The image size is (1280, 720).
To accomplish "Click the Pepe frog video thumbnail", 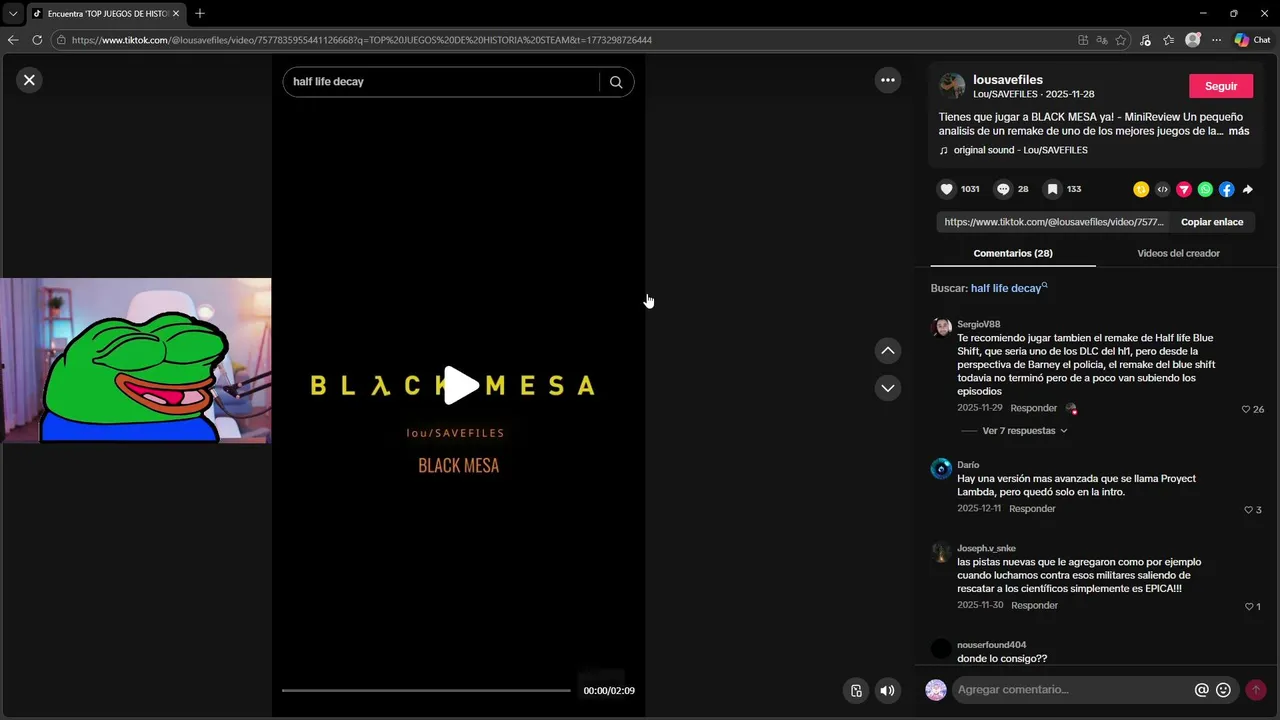I will click(x=136, y=361).
